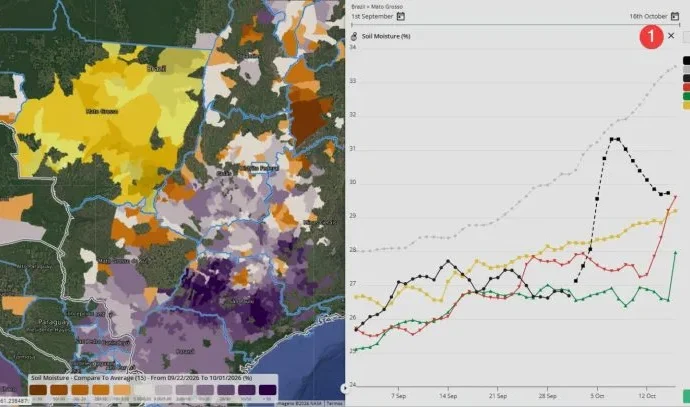Click the Distrito Federal label on the map

tap(259, 168)
